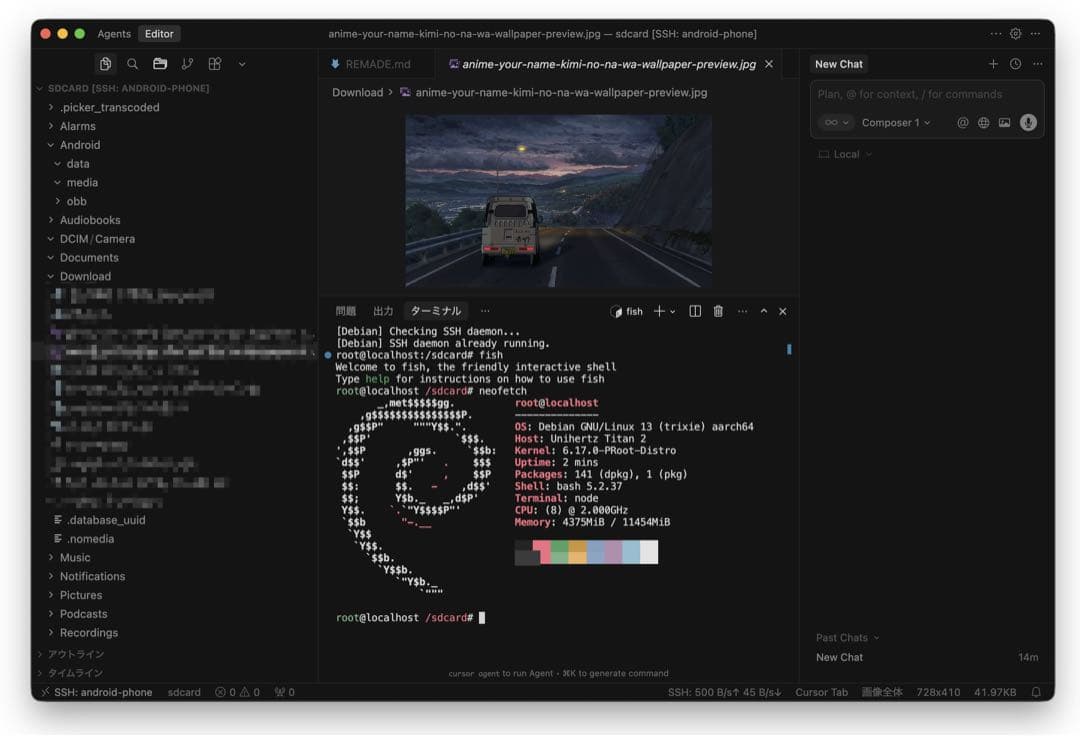Click SSH: android-phone remote status button
Screen dimensions: 1080x736
[97, 692]
